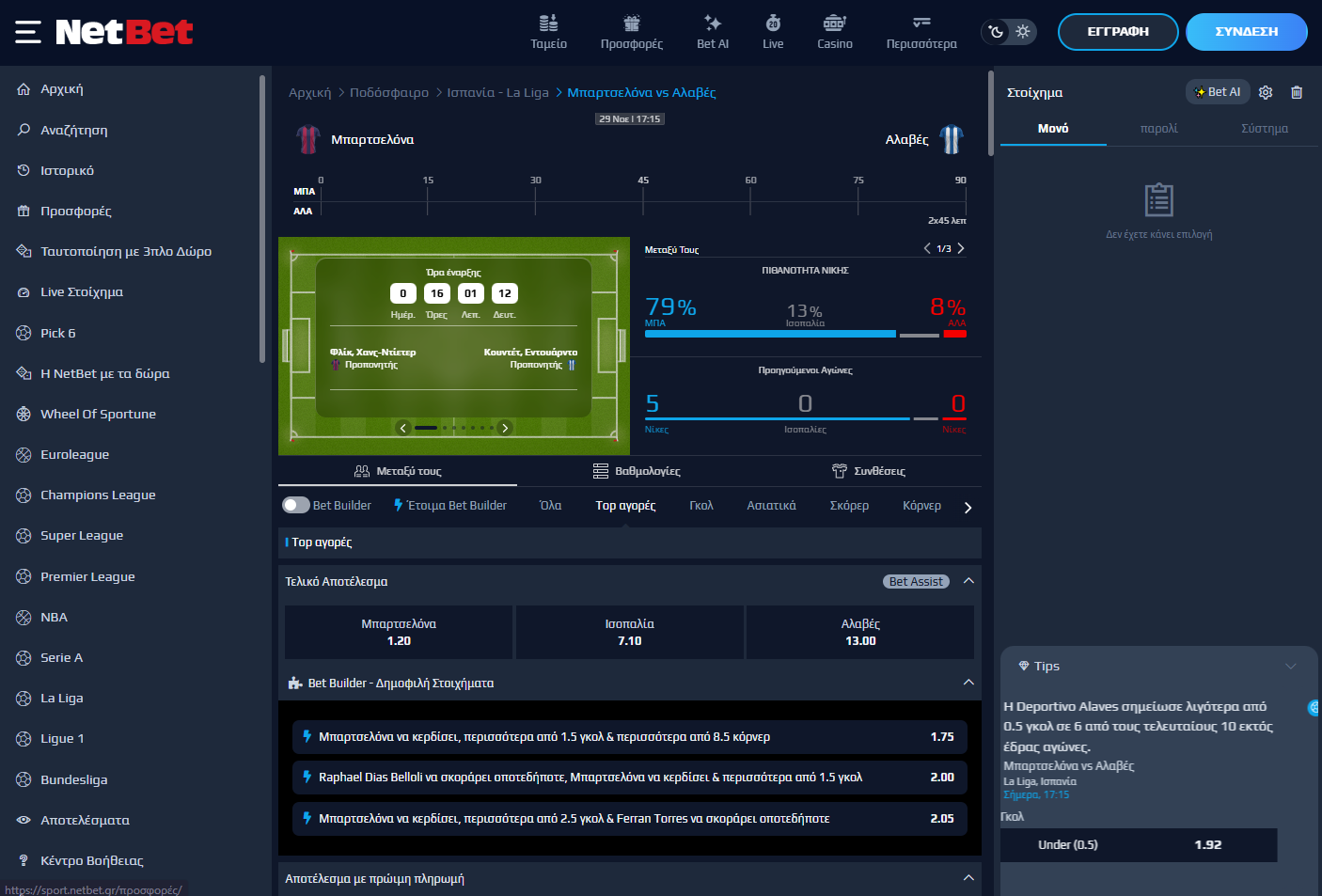Open betslip settings gear icon
This screenshot has height=896, width=1322.
click(x=1266, y=92)
